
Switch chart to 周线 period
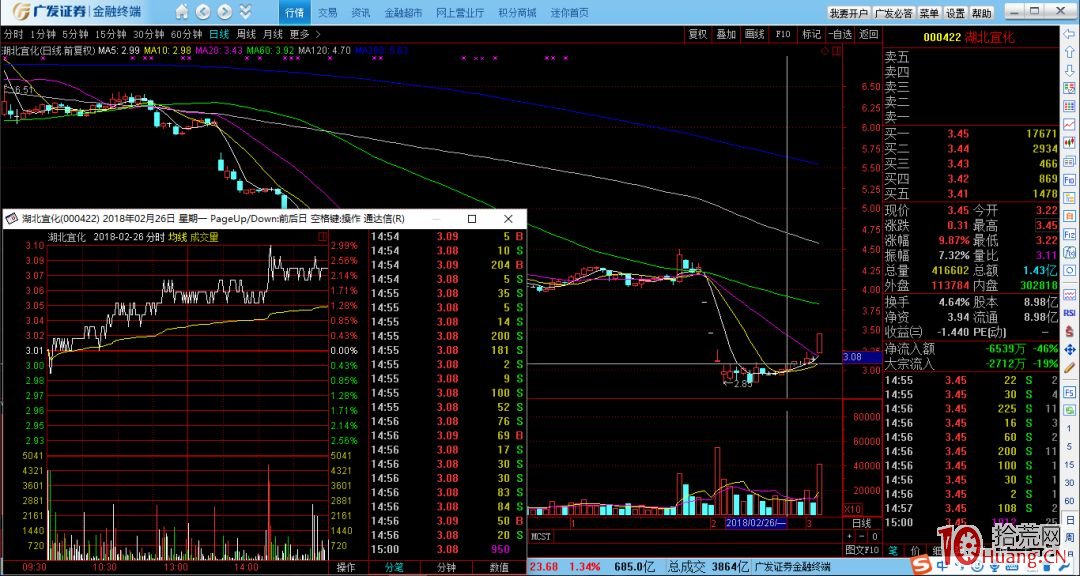pyautogui.click(x=247, y=34)
